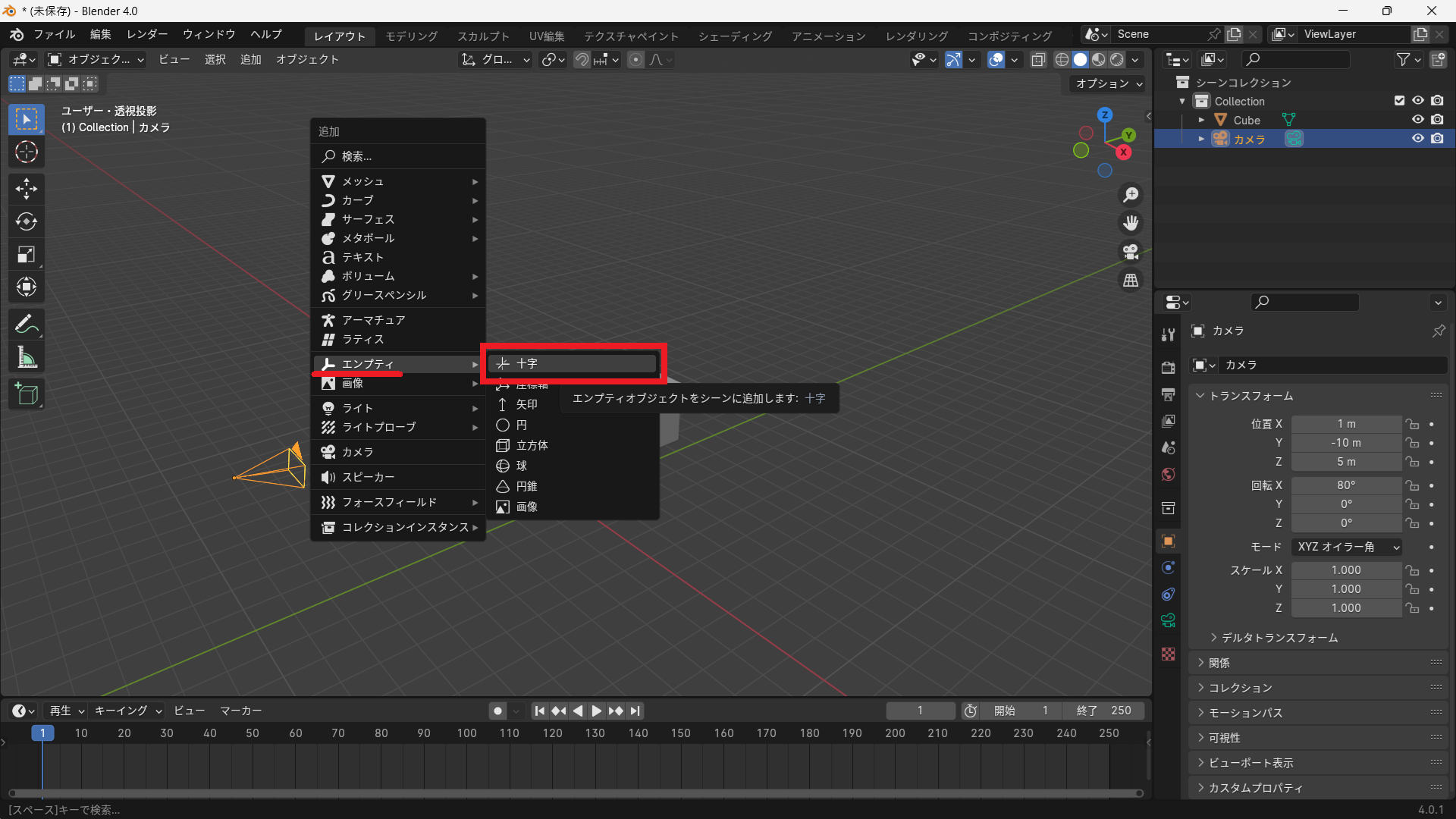Open the XYZ オイラー角 mode dropdown
This screenshot has height=819, width=1456.
[x=1348, y=547]
